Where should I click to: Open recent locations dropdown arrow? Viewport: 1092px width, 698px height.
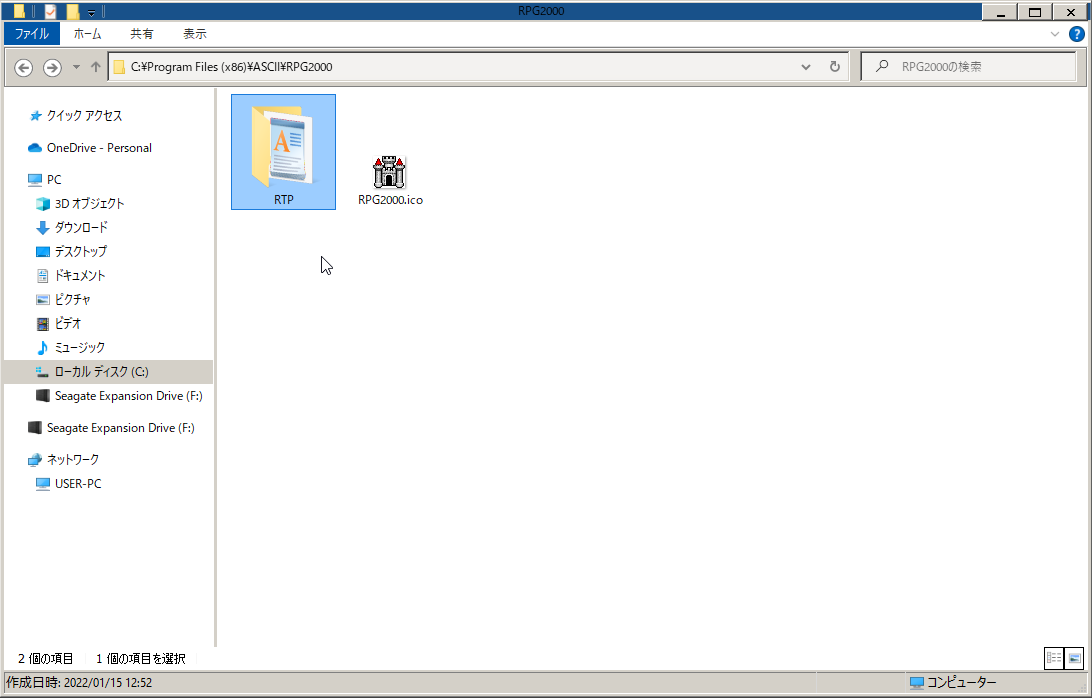click(x=76, y=67)
